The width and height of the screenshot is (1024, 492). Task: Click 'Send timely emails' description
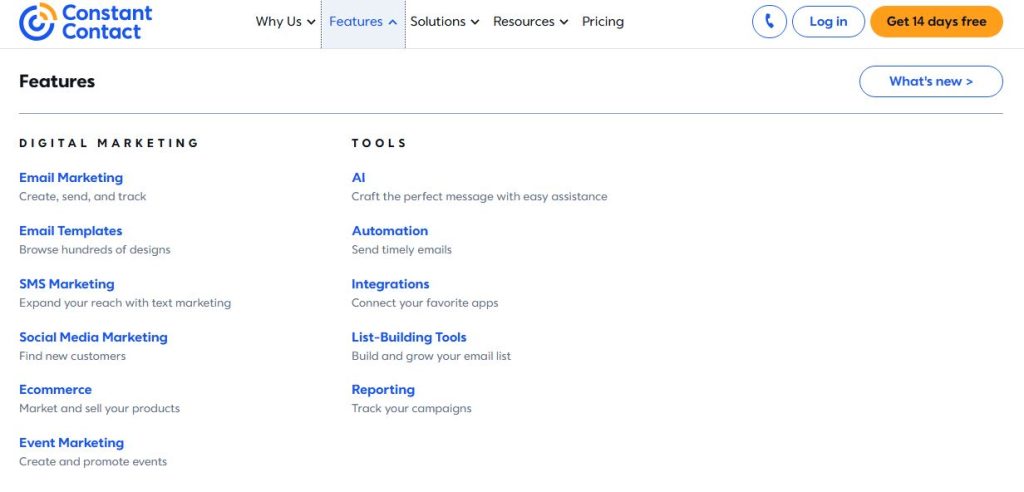point(402,250)
